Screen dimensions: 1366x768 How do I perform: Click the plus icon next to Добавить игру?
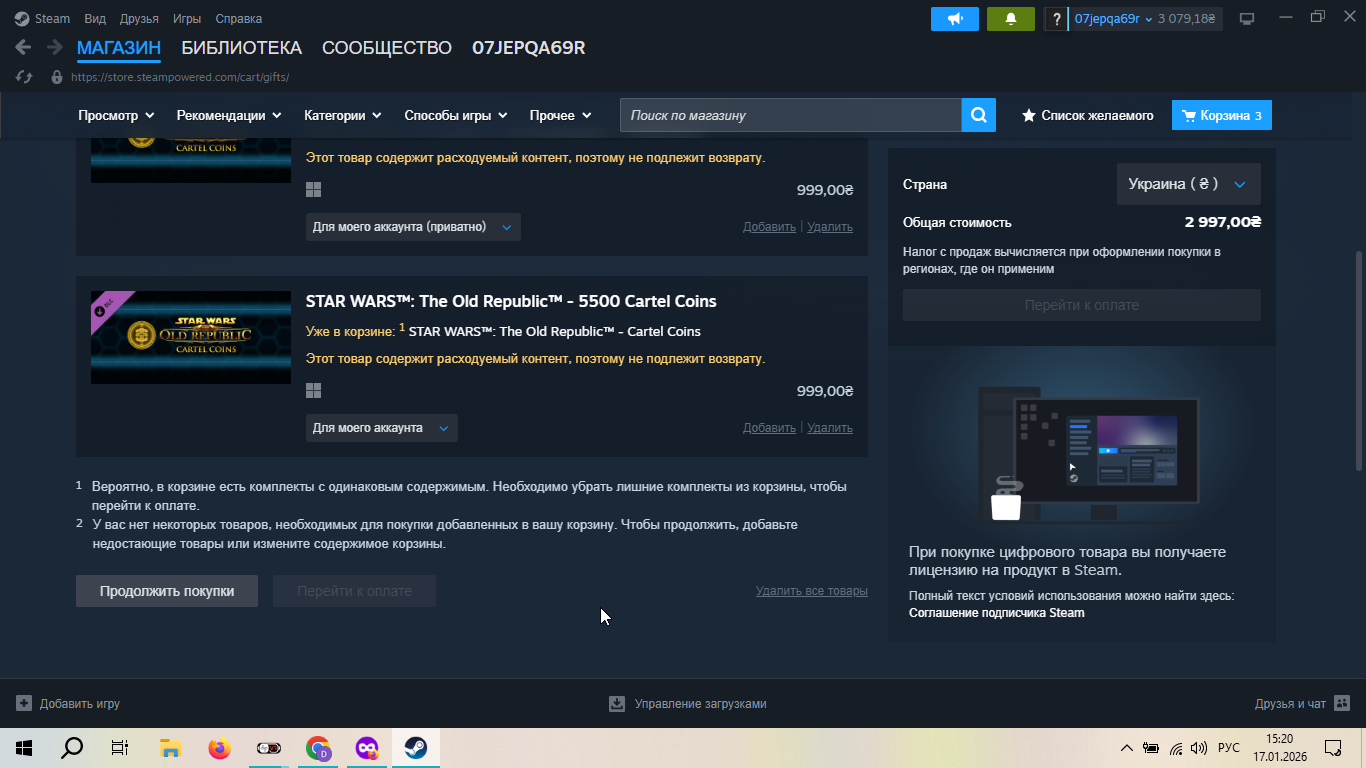pos(24,703)
